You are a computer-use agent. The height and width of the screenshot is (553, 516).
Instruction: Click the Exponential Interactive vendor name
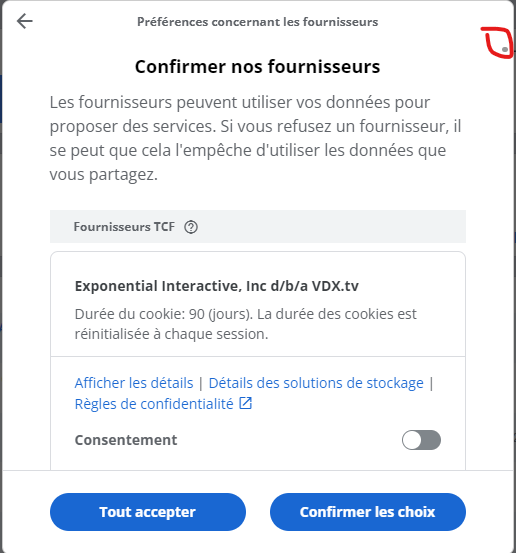(x=217, y=286)
